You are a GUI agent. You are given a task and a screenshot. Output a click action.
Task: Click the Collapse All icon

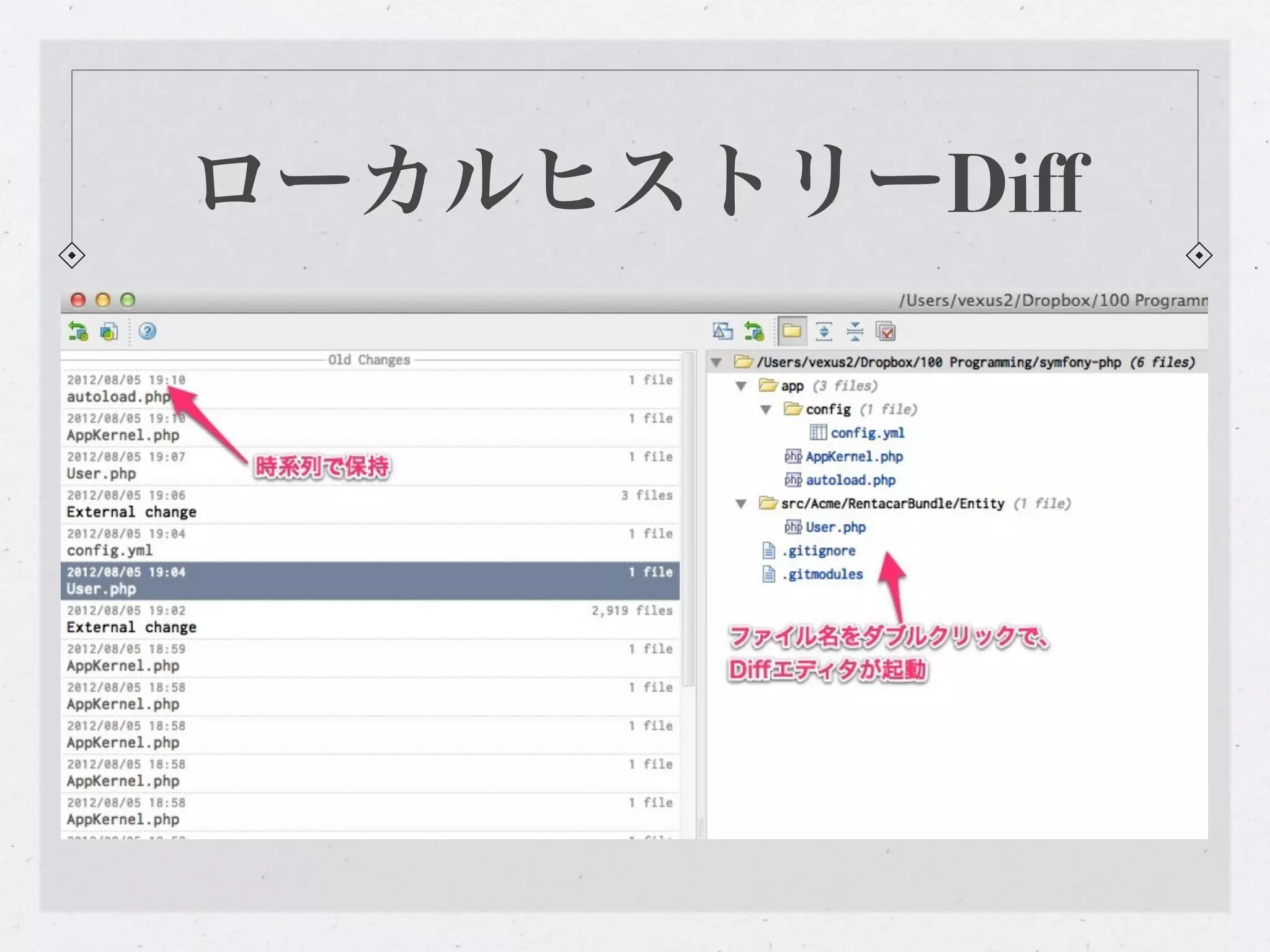click(855, 332)
